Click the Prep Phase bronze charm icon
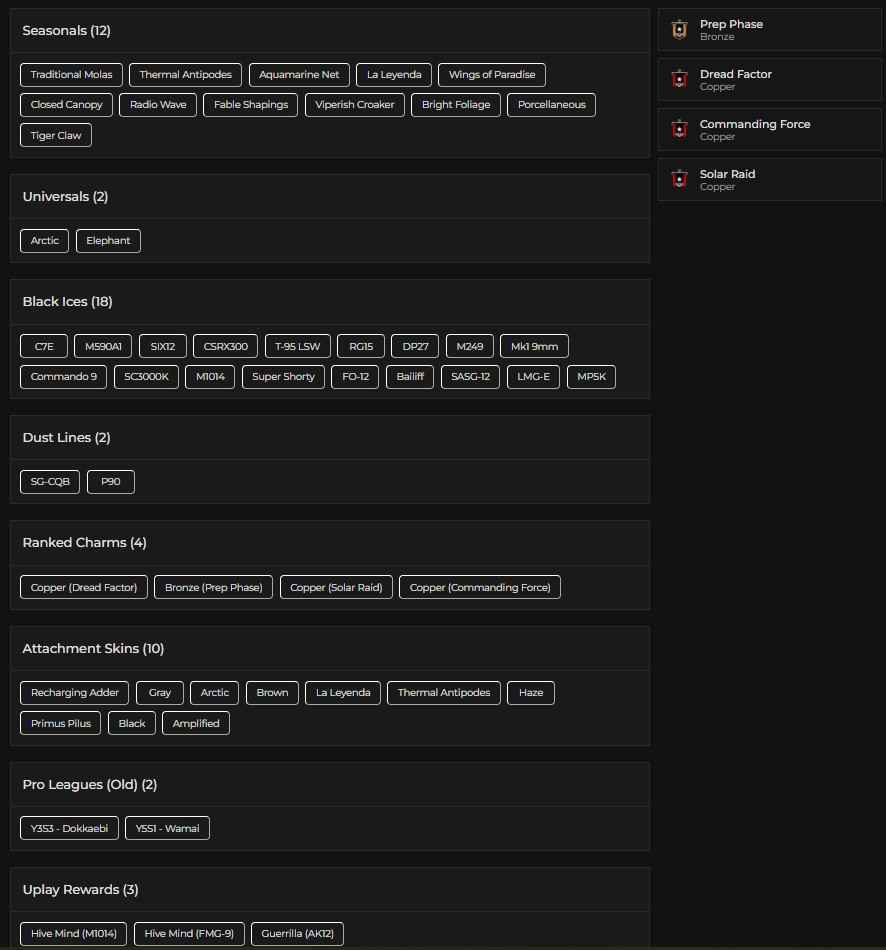This screenshot has height=950, width=886. tap(679, 29)
